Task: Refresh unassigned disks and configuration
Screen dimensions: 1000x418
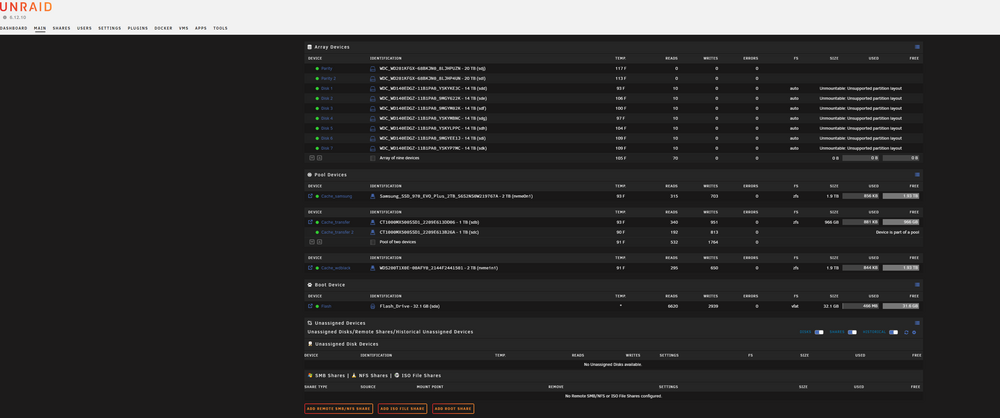Action: click(906, 332)
